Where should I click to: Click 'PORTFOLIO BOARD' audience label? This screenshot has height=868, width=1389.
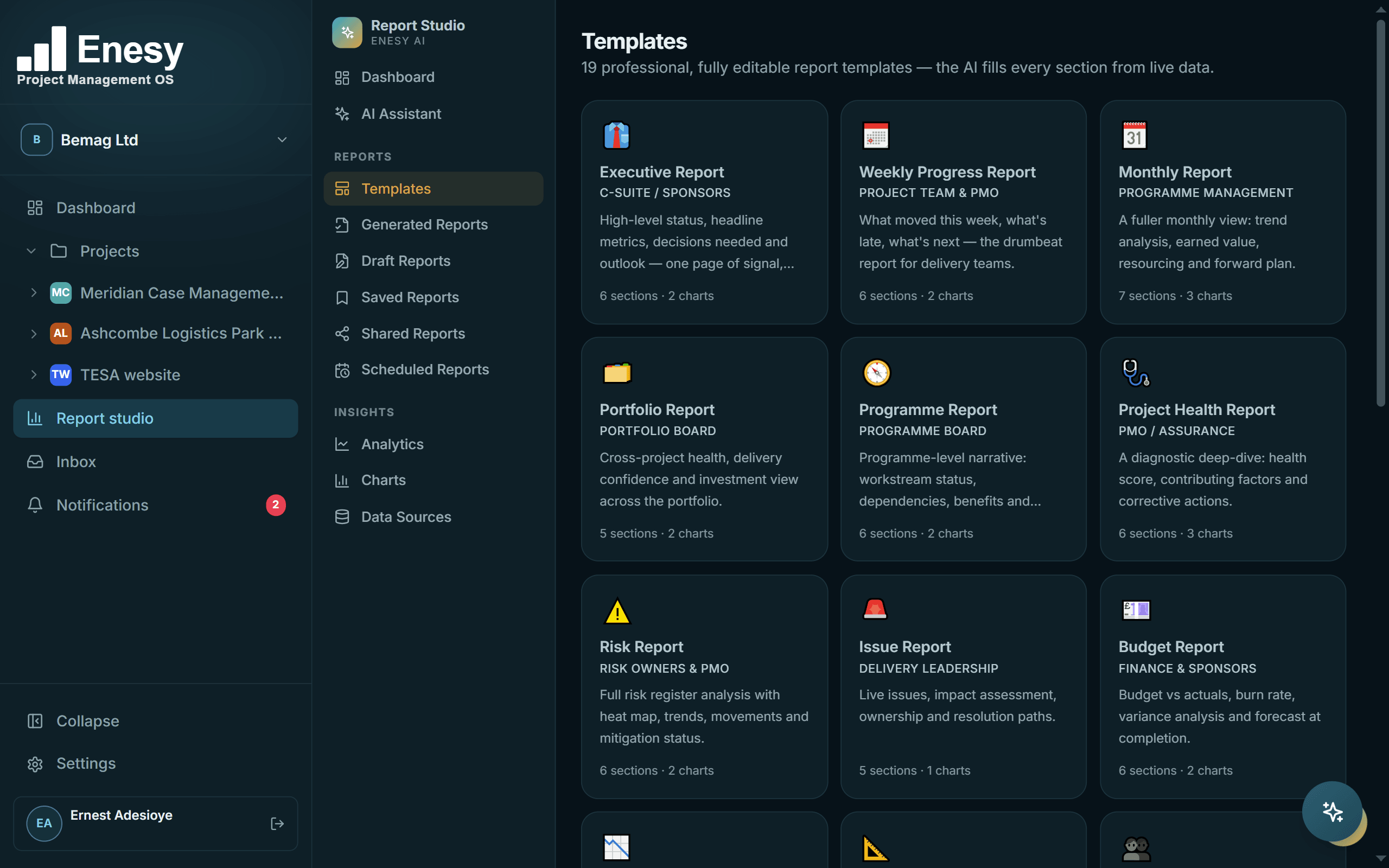pyautogui.click(x=657, y=431)
